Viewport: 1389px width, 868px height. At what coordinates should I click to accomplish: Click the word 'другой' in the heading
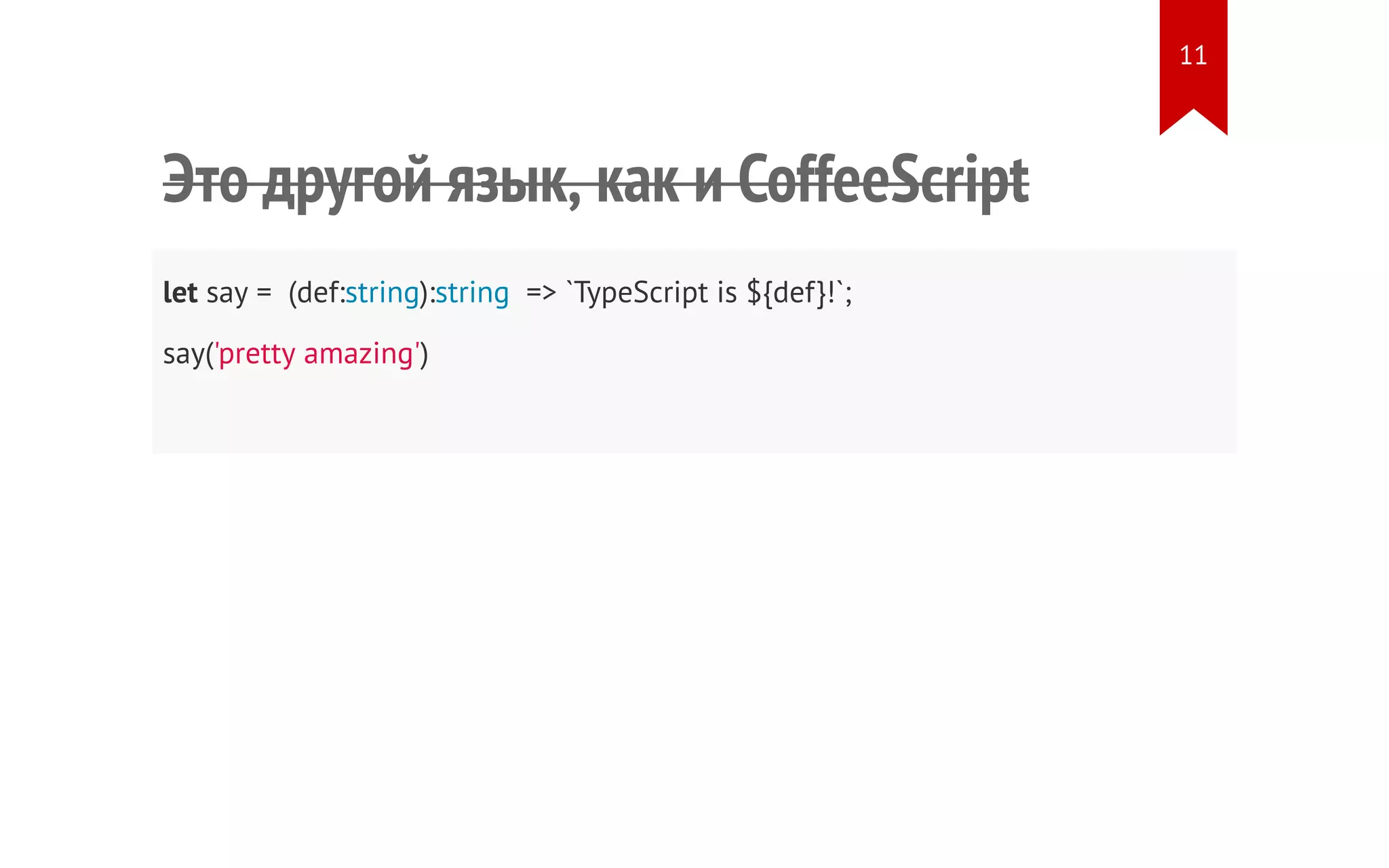[x=347, y=181]
